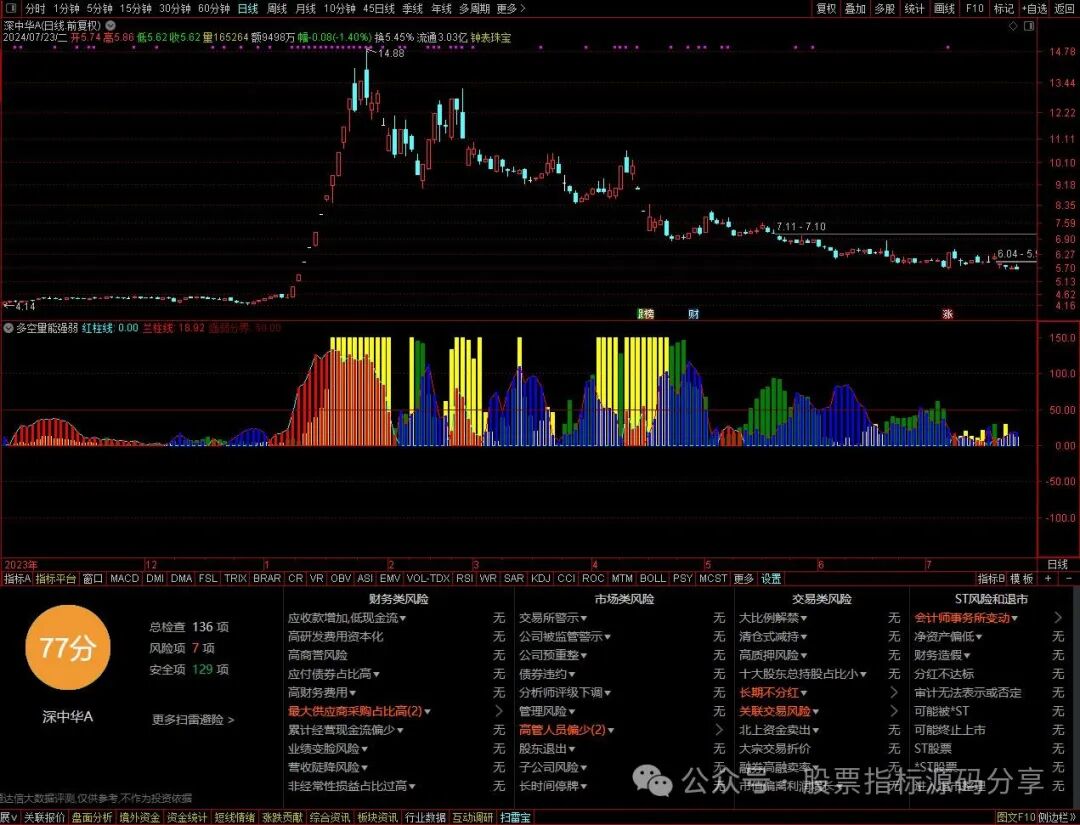Open 设置 in indicator bar
This screenshot has width=1080, height=825.
click(x=771, y=578)
